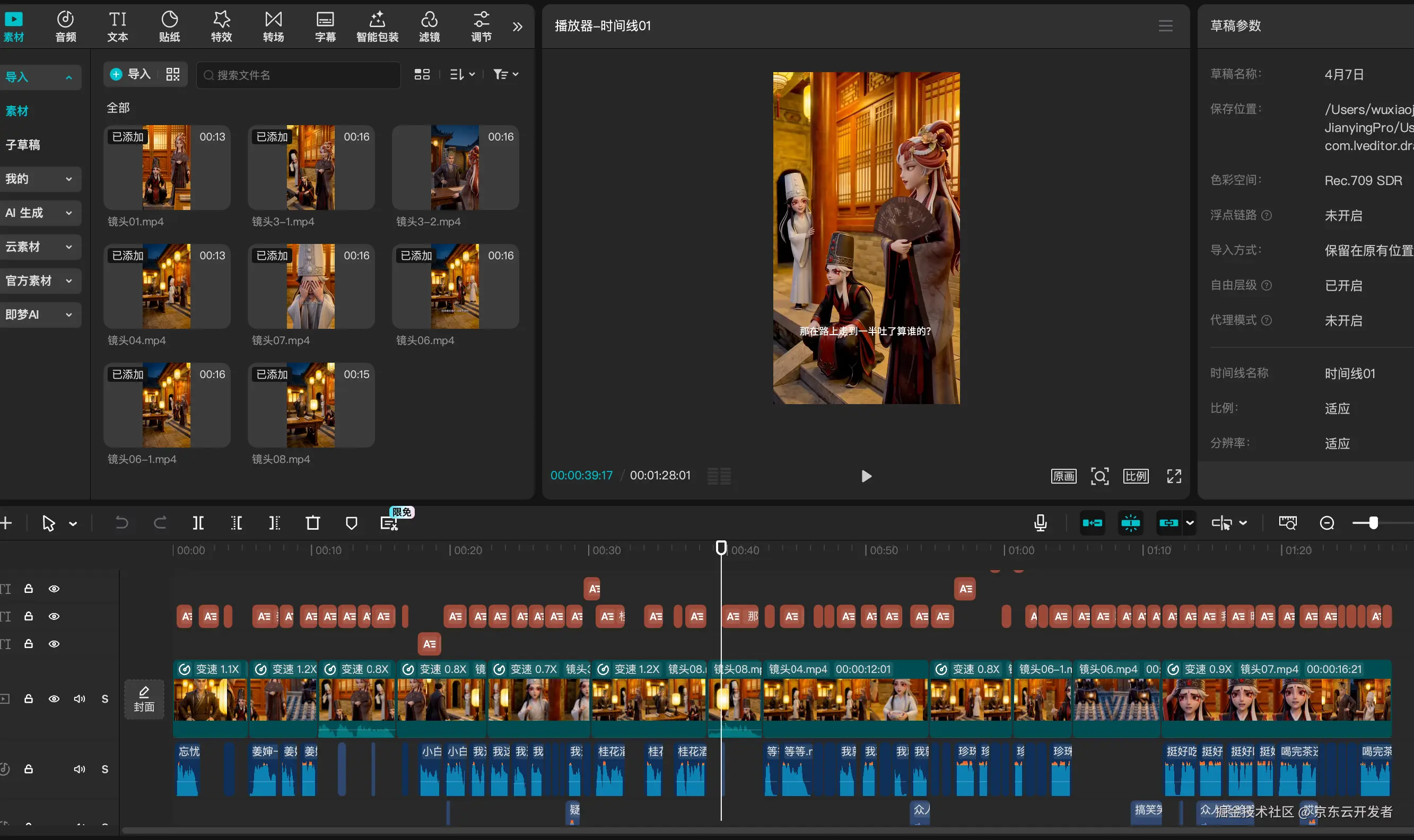This screenshot has width=1414, height=840.
Task: Click the 导入 import media button
Action: pyautogui.click(x=131, y=74)
